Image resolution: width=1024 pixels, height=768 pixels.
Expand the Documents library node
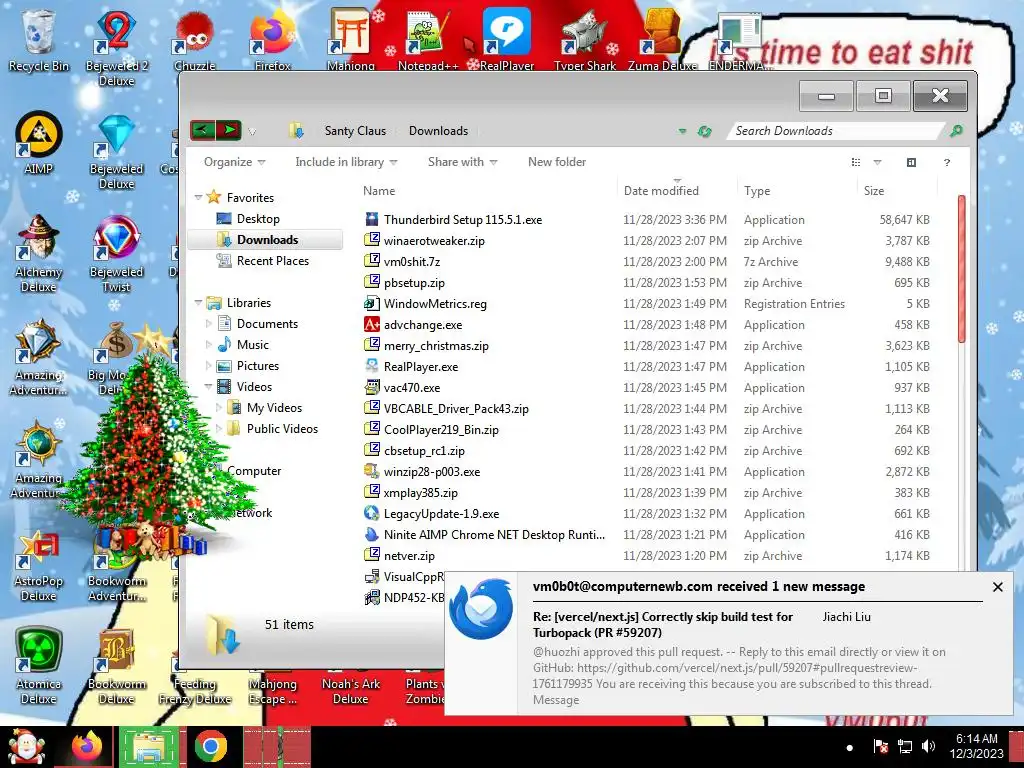coord(209,323)
